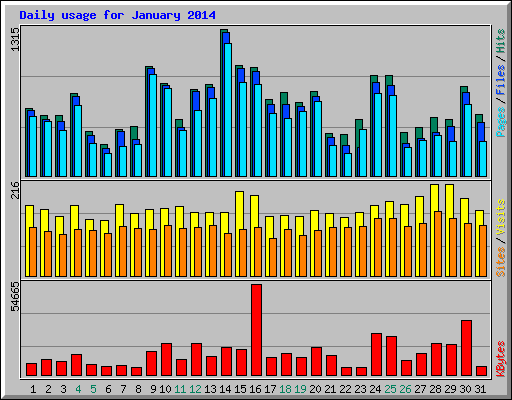Screen dimensions: 512x400
Task: Select the blue 'Files' legend label
Action: click(x=501, y=79)
